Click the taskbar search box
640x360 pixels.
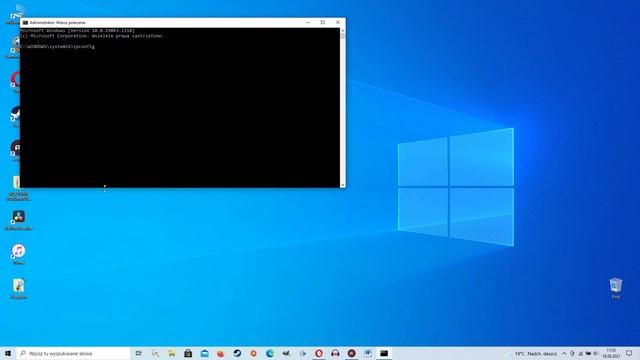[x=73, y=353]
